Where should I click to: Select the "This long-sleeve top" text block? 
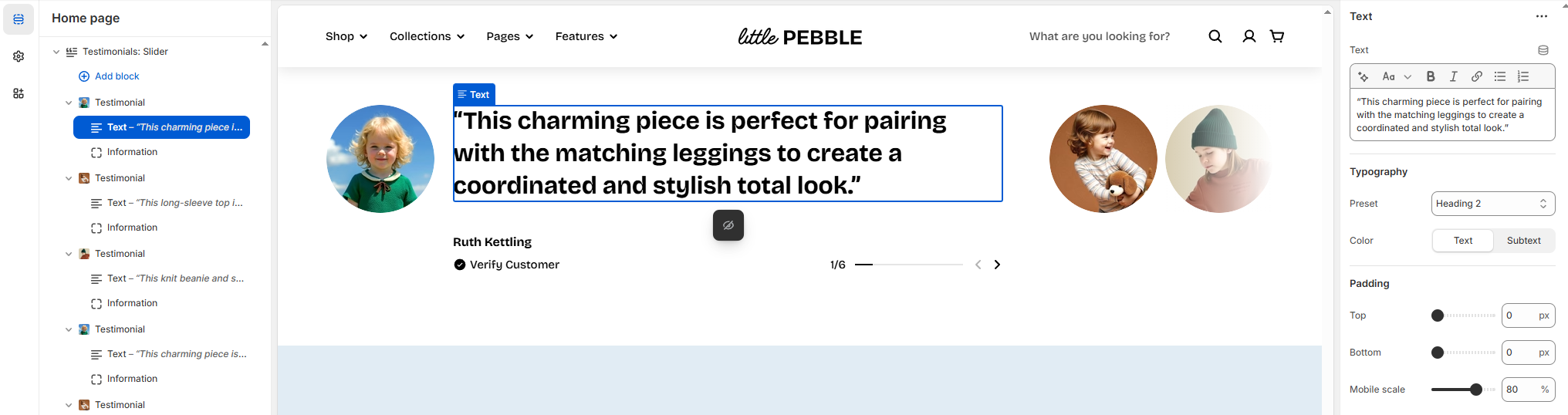click(174, 203)
